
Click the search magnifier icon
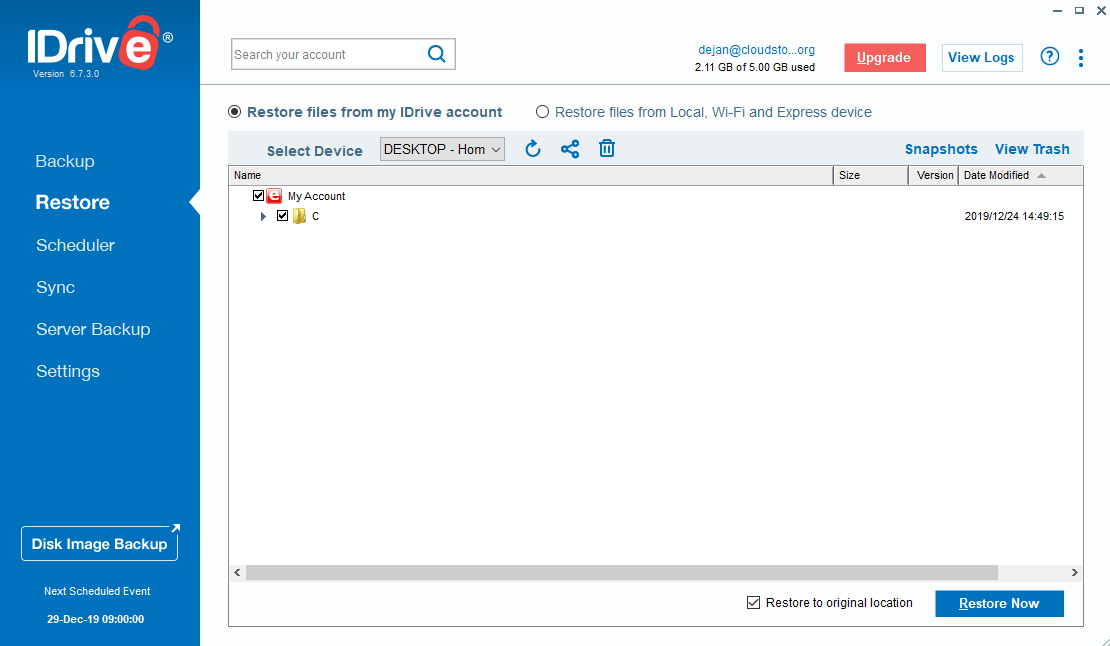(436, 53)
